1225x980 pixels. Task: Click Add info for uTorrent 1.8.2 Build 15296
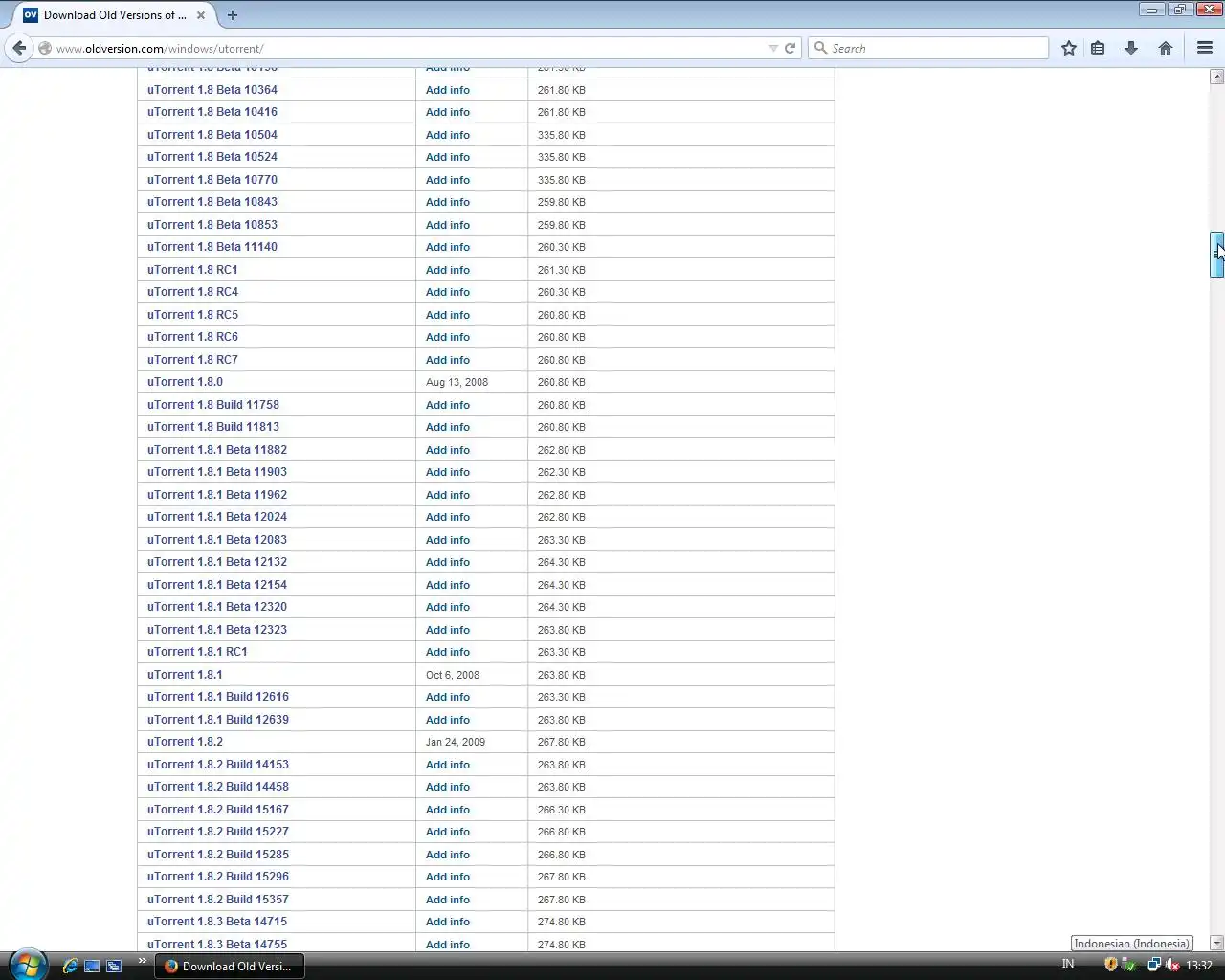pyautogui.click(x=448, y=877)
